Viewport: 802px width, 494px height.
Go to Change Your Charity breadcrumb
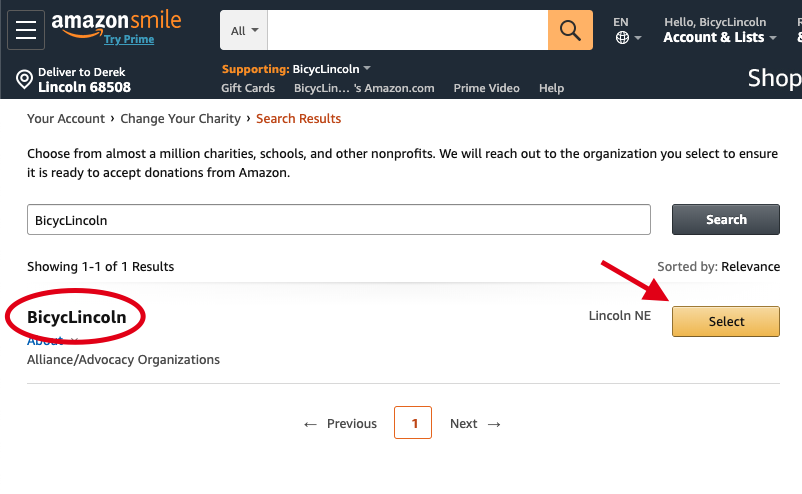coord(181,119)
